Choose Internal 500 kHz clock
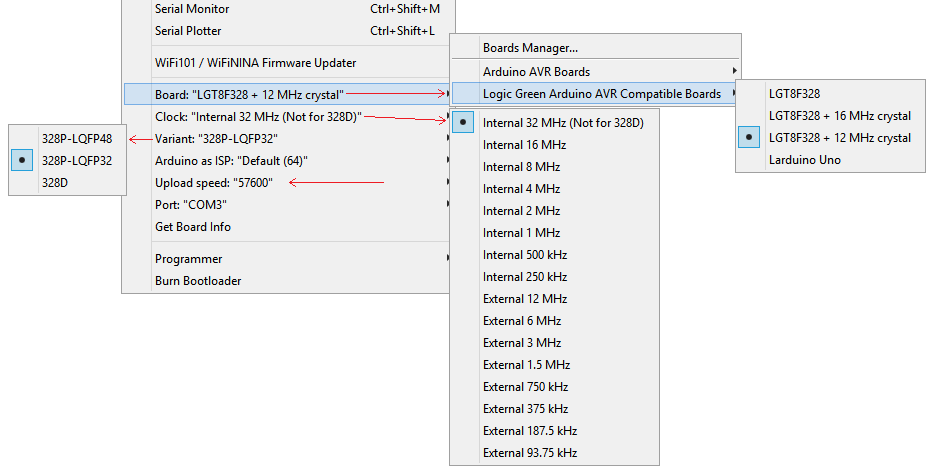Viewport: 933px width, 472px height. (x=555, y=255)
